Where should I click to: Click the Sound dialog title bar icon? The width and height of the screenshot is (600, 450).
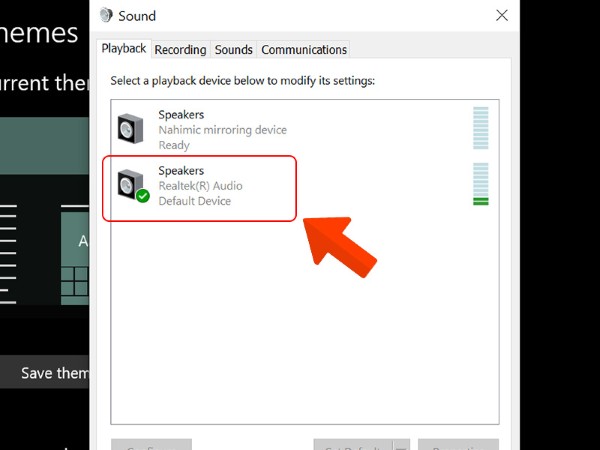coord(107,15)
